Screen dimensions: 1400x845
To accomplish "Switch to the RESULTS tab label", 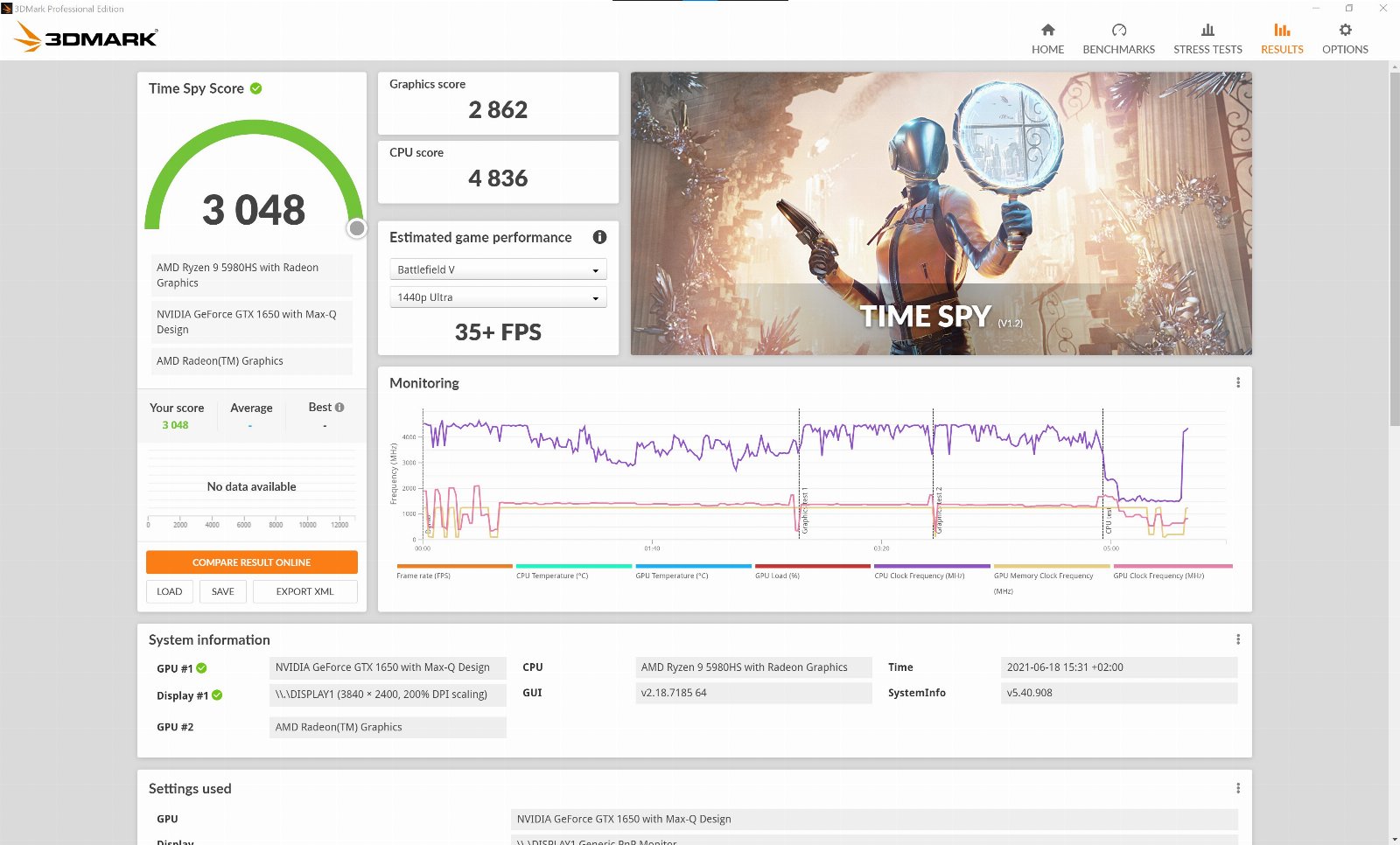I will 1282,50.
